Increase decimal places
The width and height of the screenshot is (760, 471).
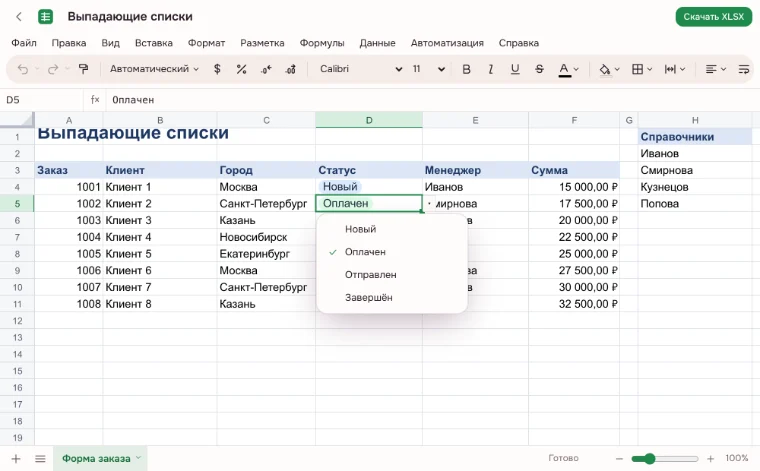click(291, 69)
